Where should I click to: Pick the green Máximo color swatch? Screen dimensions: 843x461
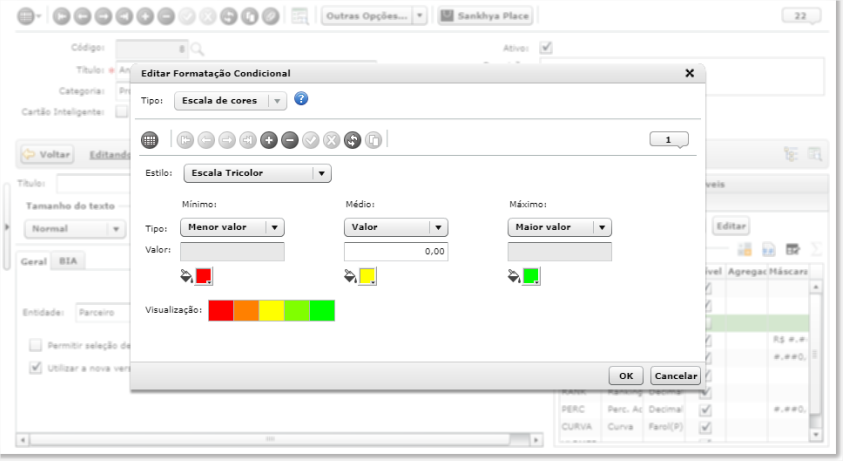click(531, 276)
